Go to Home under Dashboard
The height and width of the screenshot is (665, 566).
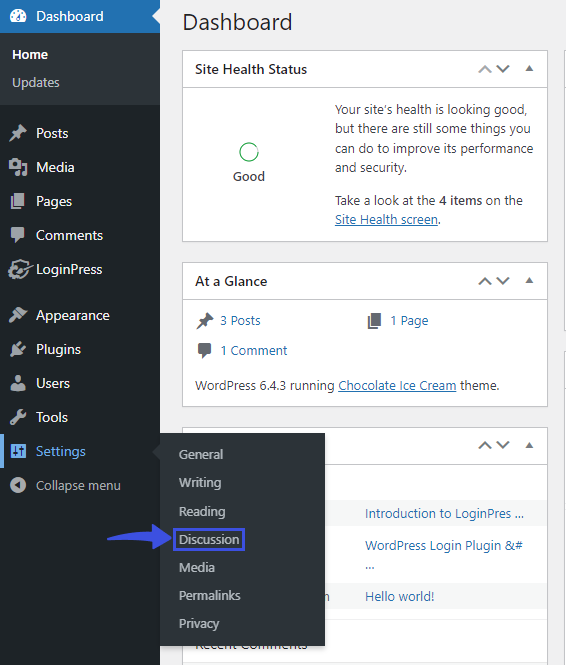coord(30,55)
